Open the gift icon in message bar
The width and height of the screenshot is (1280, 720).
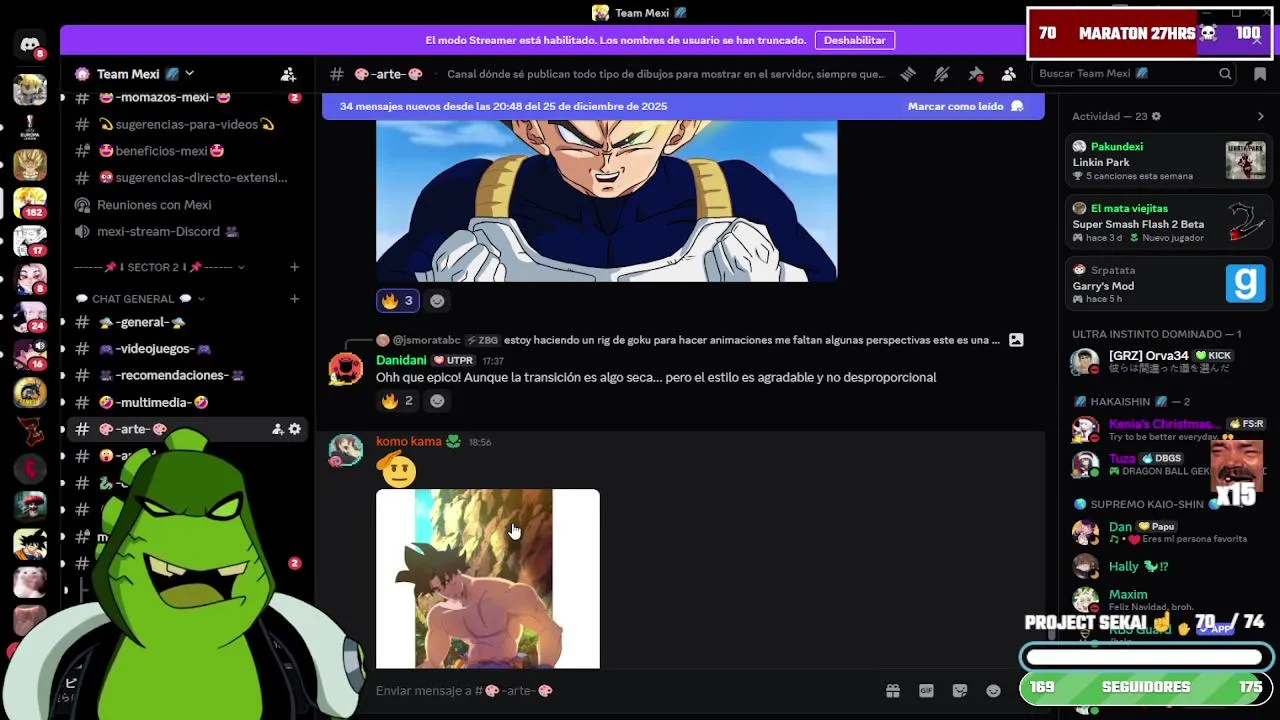(893, 690)
